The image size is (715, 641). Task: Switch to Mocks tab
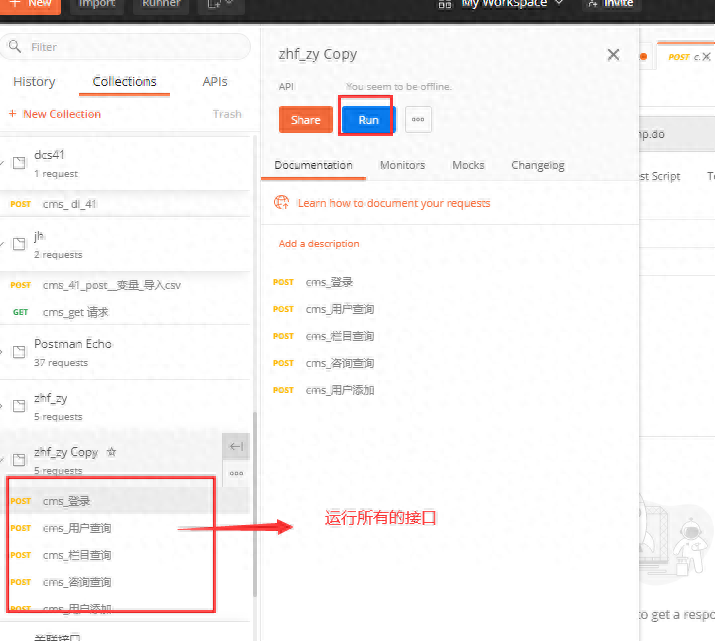[468, 165]
